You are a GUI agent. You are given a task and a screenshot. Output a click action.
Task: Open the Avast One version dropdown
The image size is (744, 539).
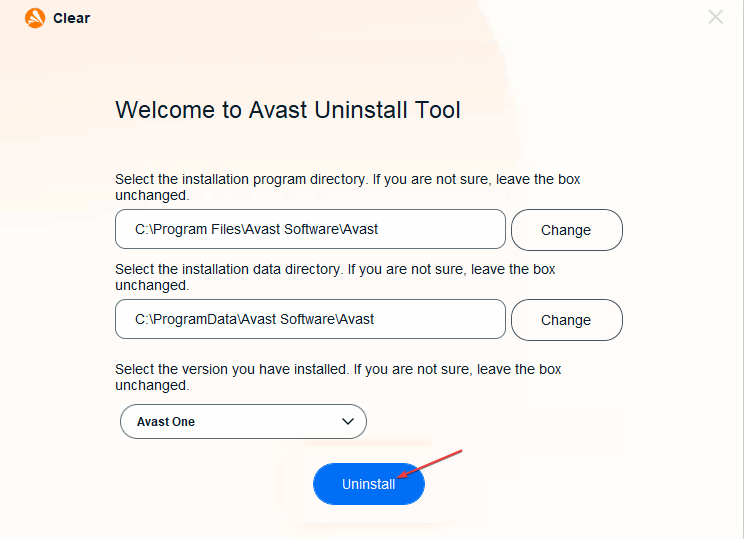[243, 421]
